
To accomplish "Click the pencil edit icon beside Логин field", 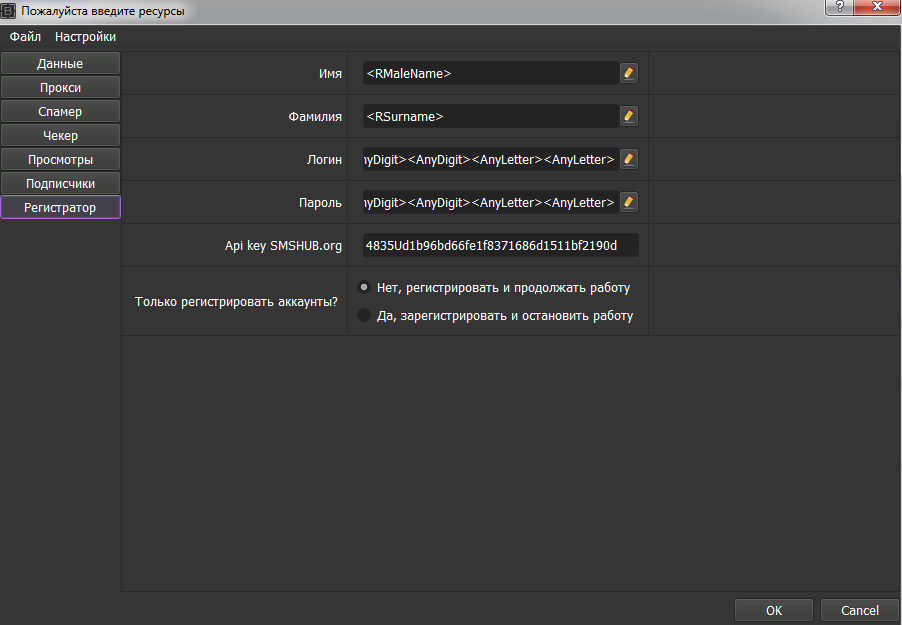I will [629, 159].
